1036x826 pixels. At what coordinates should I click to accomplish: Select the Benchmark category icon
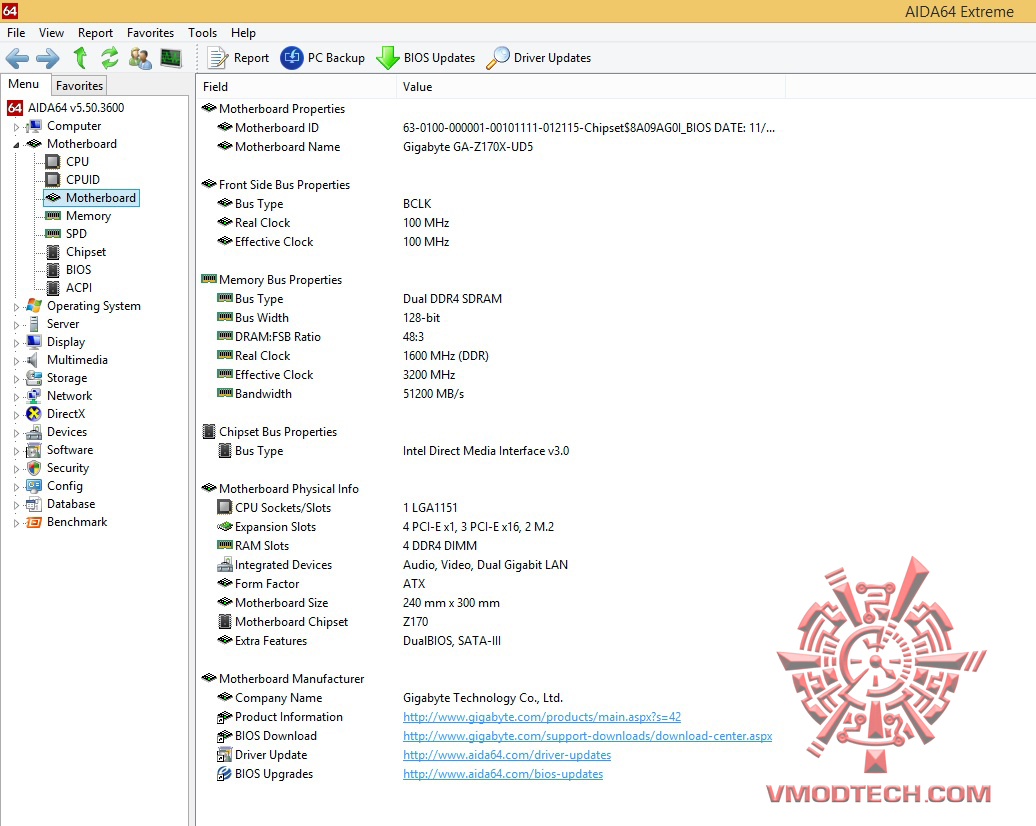click(34, 522)
